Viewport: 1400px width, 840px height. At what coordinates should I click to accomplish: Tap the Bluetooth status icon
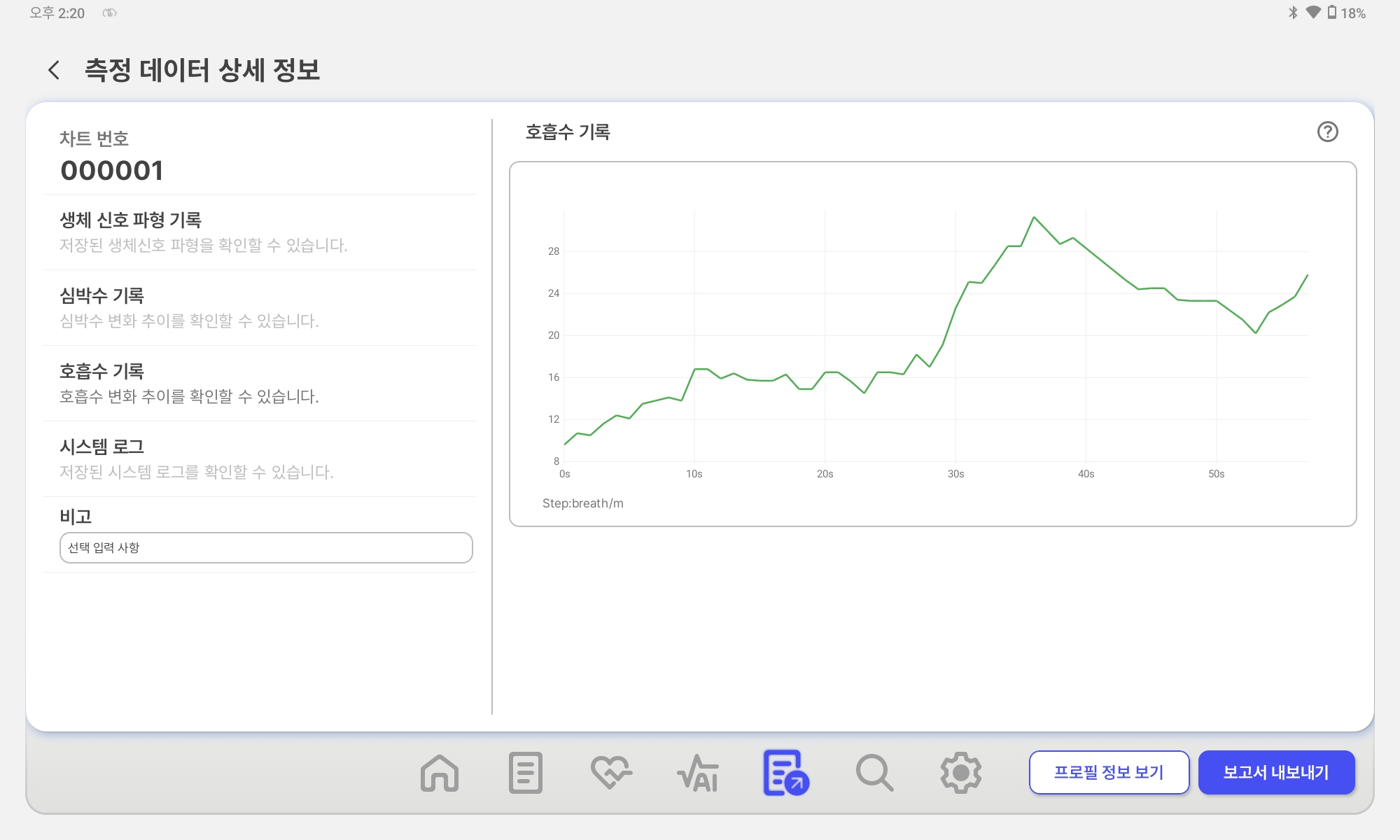coord(1293,13)
